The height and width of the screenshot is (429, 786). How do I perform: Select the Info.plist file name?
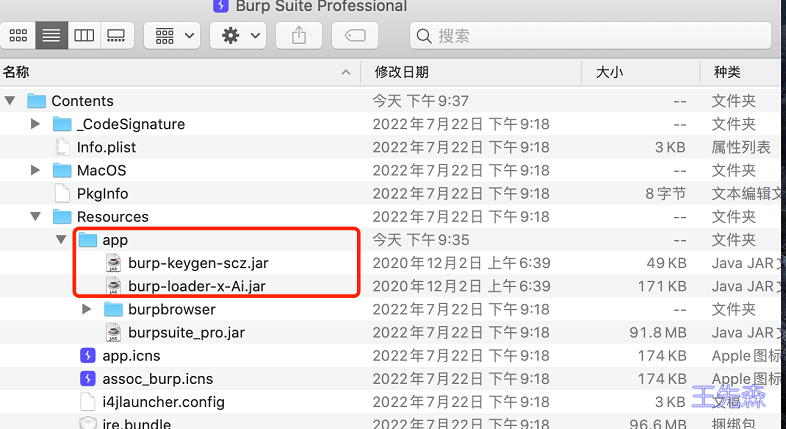pyautogui.click(x=106, y=147)
